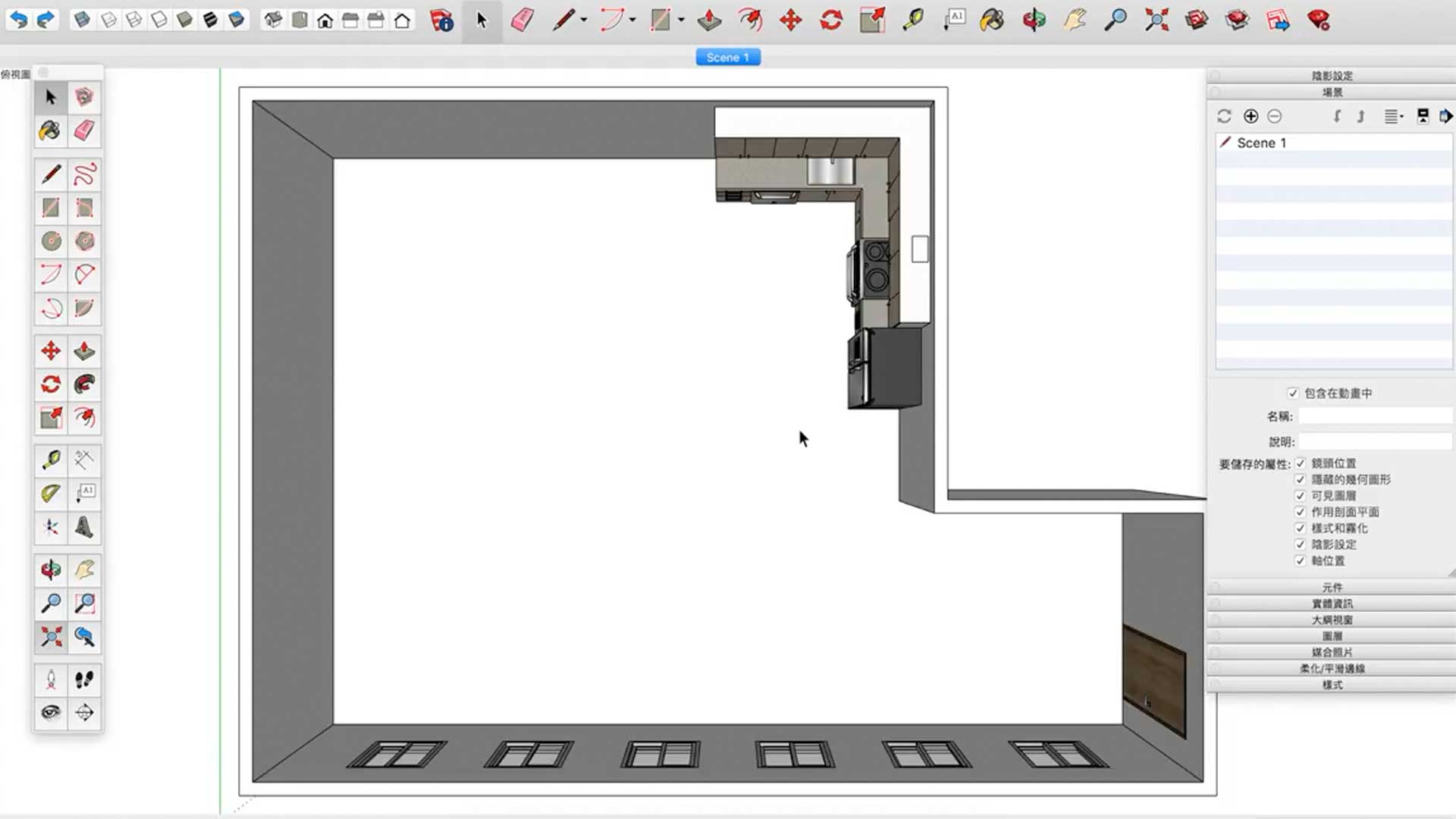Image resolution: width=1456 pixels, height=819 pixels.
Task: Expand the 圖層 panel section
Action: point(1332,636)
